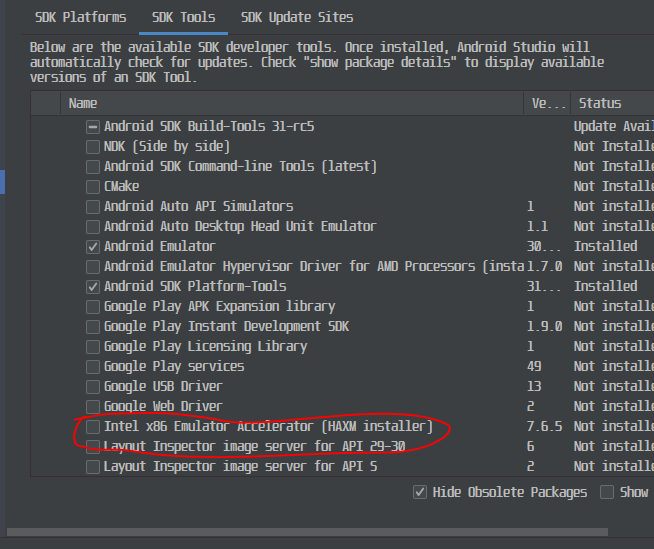Select the SDK Tools tab
Viewport: 654px width, 549px height.
click(184, 17)
